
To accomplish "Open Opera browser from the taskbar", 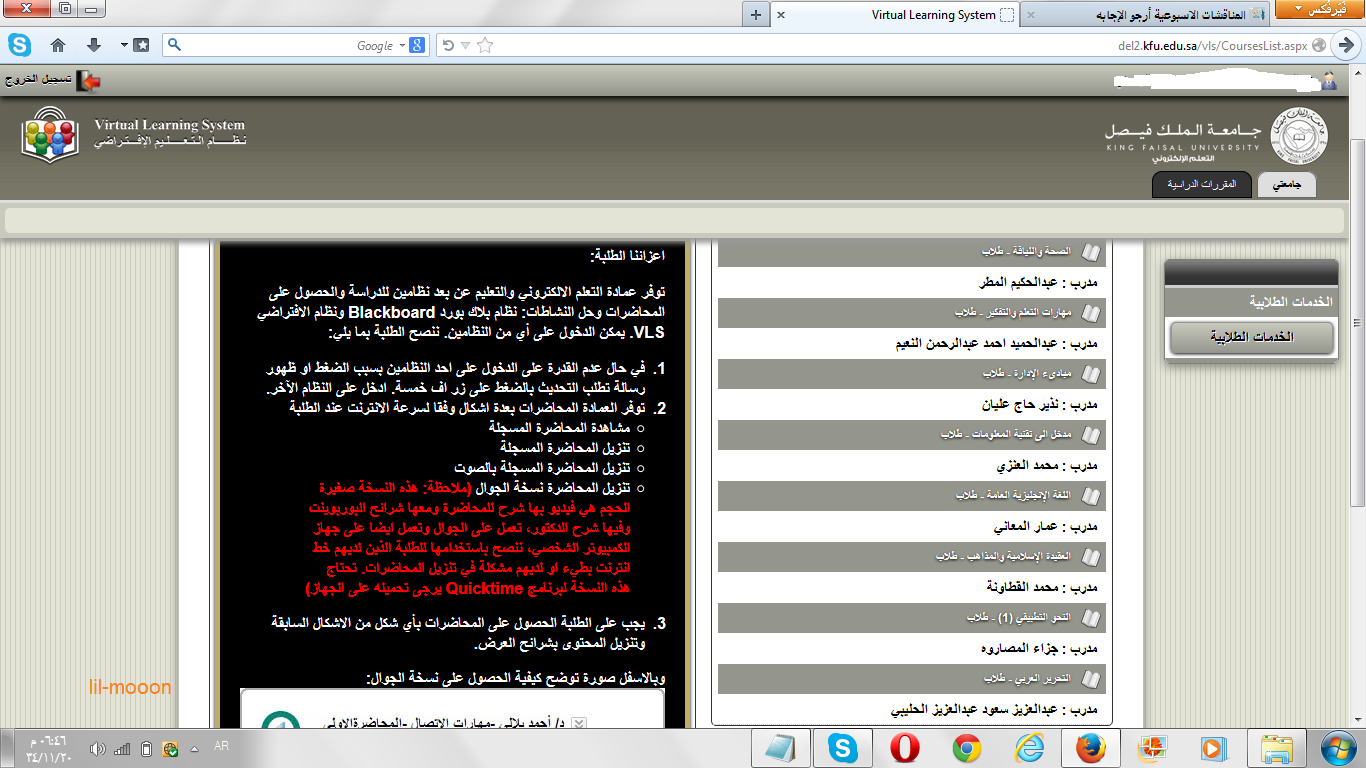I will pyautogui.click(x=905, y=748).
